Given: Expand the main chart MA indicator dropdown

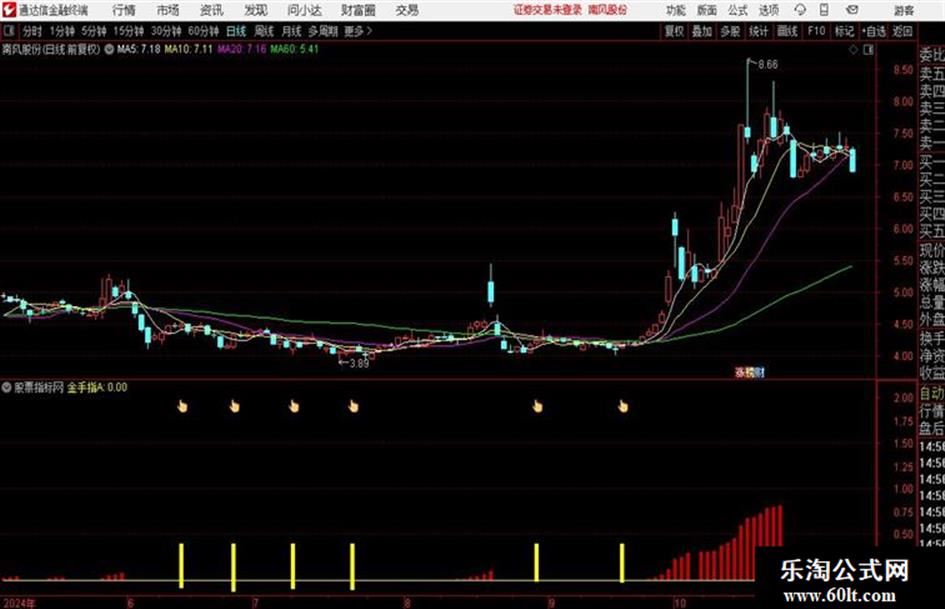Looking at the screenshot, I should pos(109,49).
